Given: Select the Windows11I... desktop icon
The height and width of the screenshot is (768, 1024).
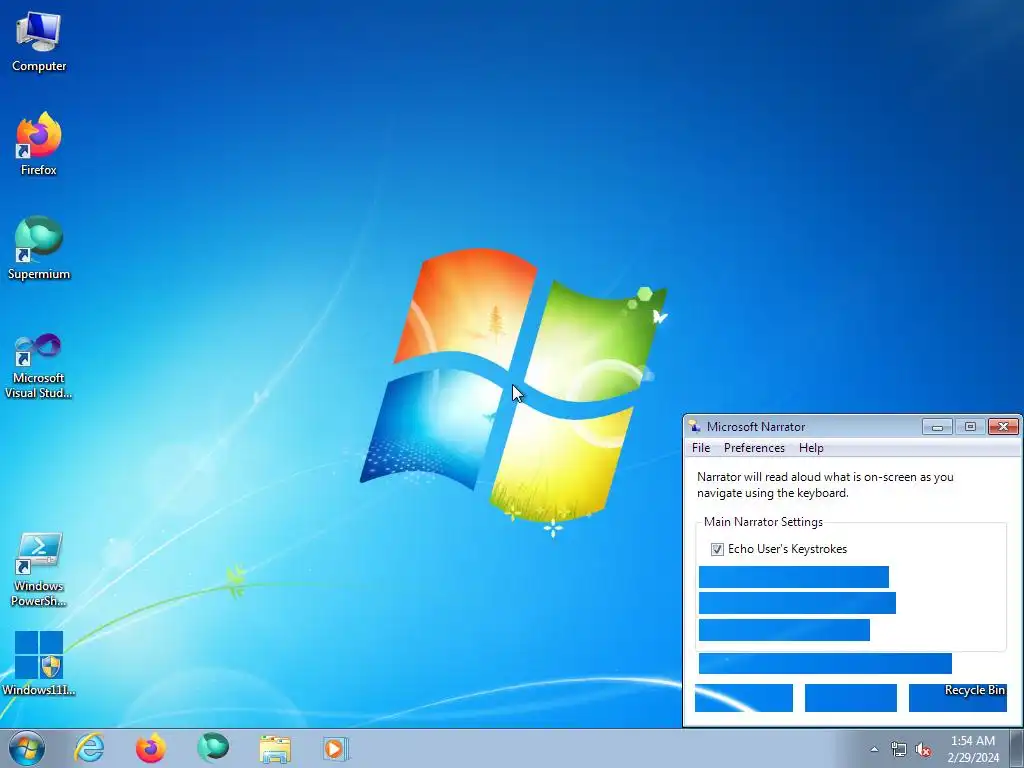Looking at the screenshot, I should pyautogui.click(x=39, y=664).
